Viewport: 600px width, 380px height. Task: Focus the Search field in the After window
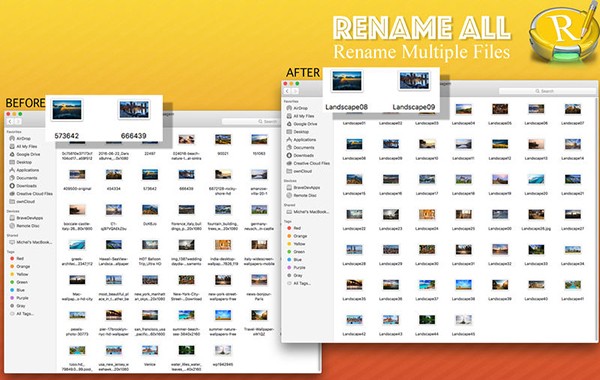(x=548, y=91)
